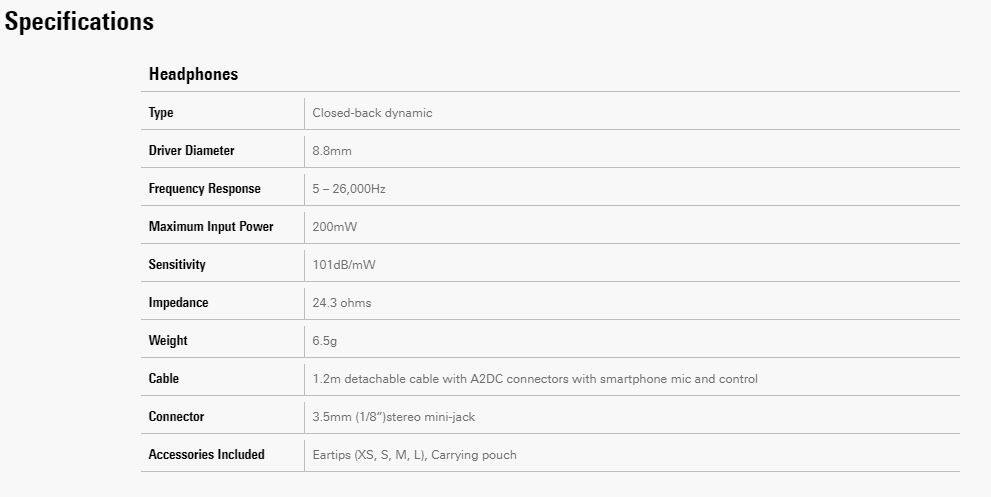
Task: Click the Specifications heading
Action: coord(79,22)
